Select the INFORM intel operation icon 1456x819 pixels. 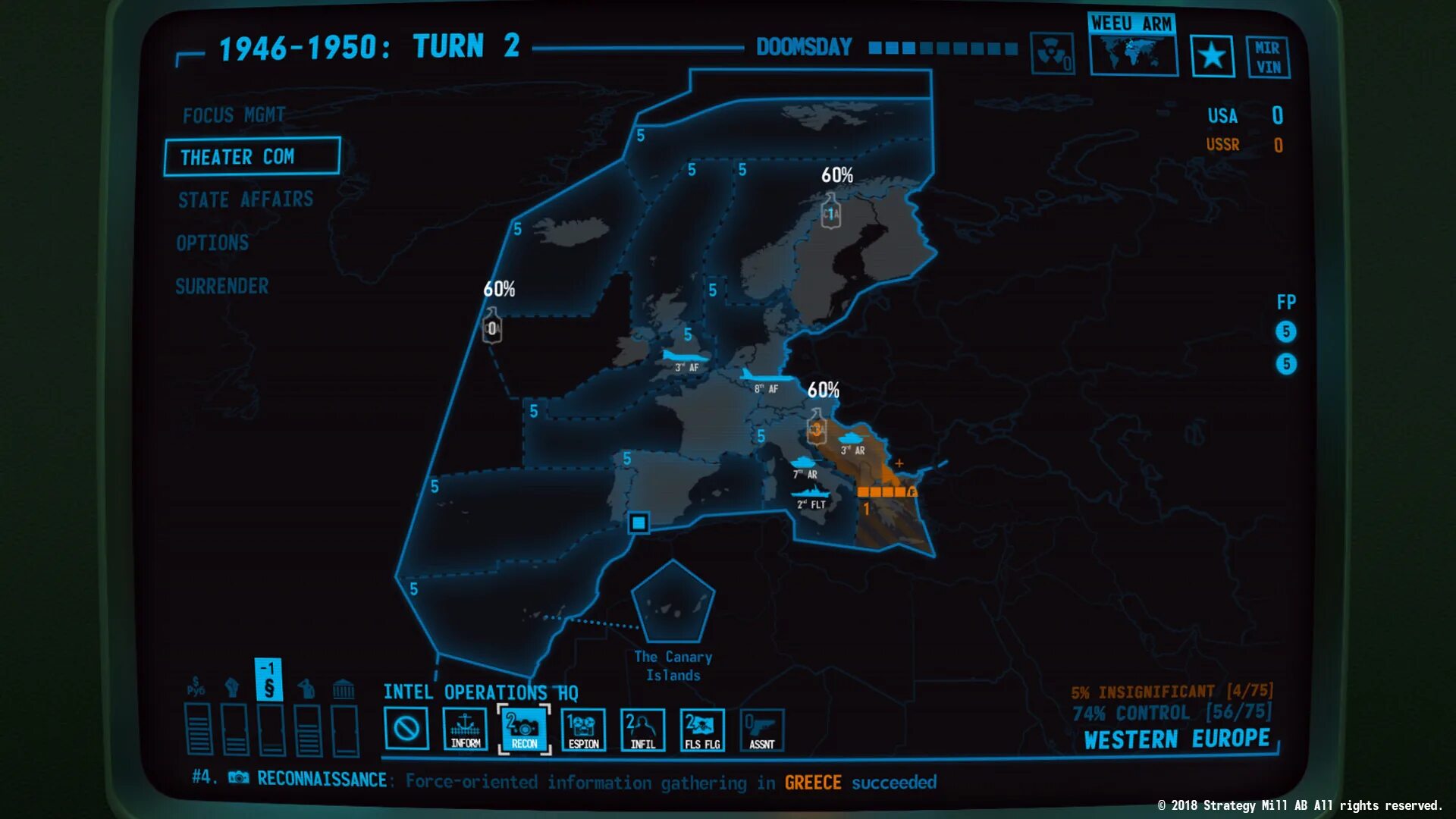click(465, 728)
